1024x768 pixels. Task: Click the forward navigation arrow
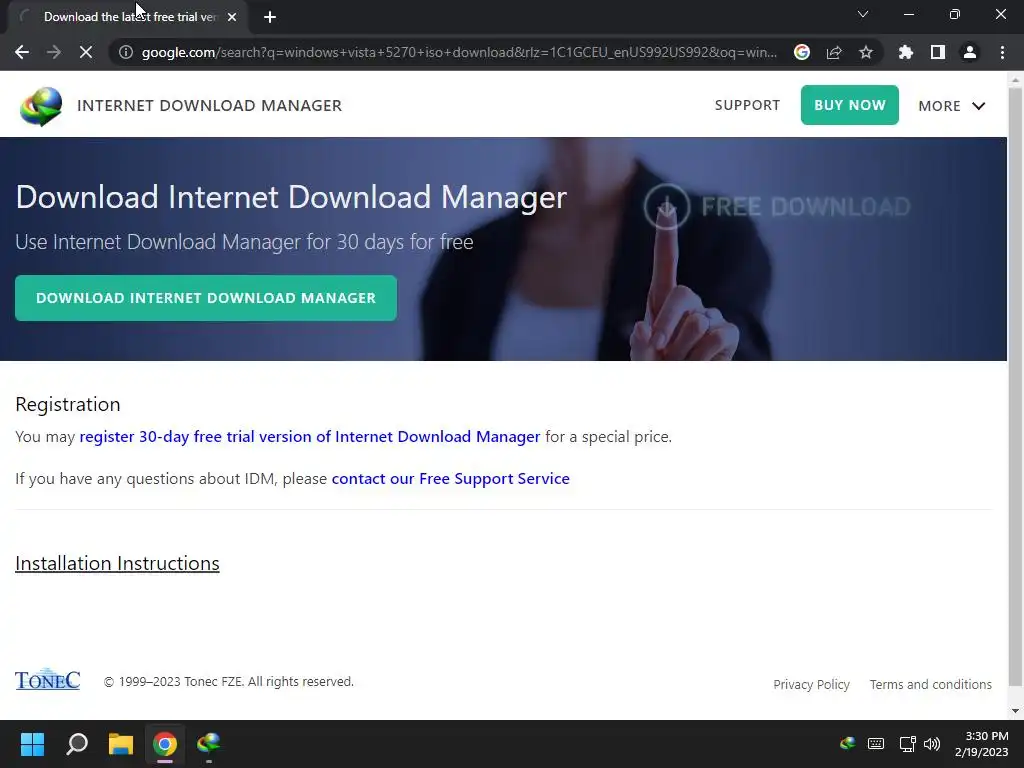(x=54, y=52)
